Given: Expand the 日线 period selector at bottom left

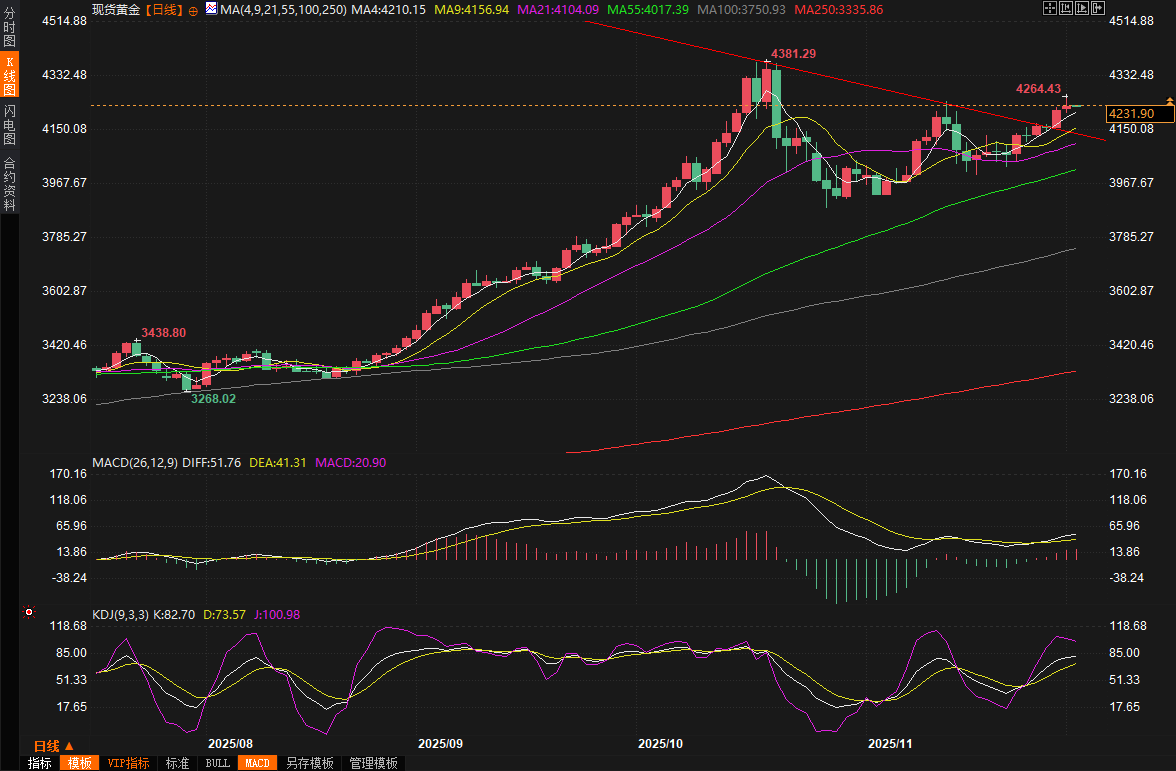Looking at the screenshot, I should point(54,746).
